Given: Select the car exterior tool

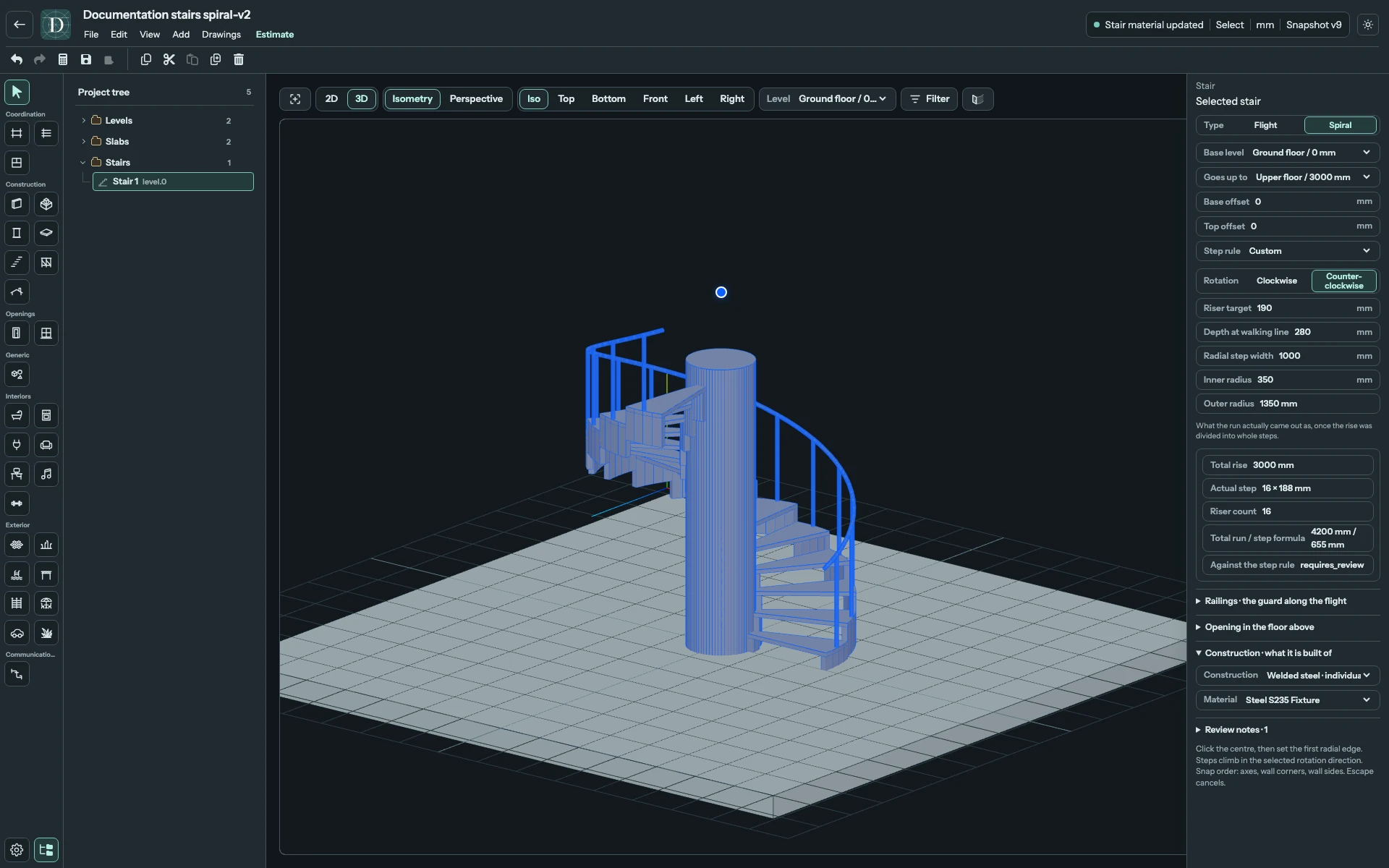Looking at the screenshot, I should (17, 633).
